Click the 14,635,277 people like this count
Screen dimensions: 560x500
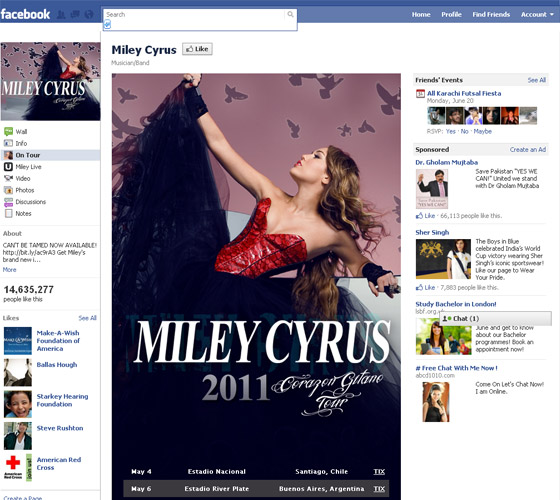click(29, 293)
